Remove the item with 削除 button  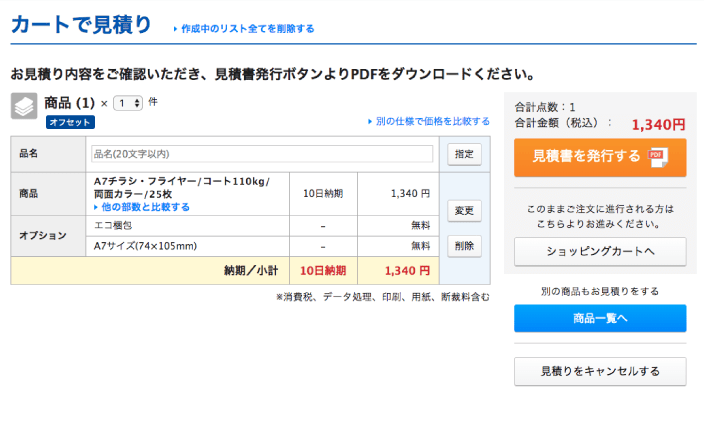coord(464,245)
